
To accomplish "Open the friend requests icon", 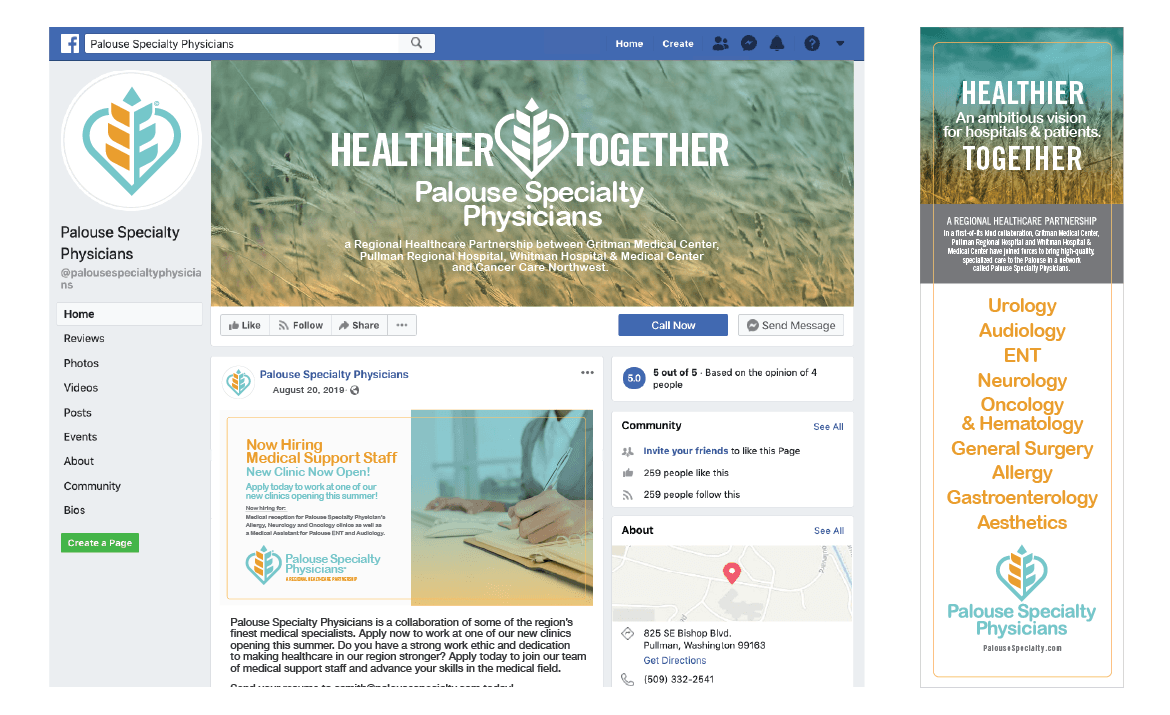I will click(720, 44).
